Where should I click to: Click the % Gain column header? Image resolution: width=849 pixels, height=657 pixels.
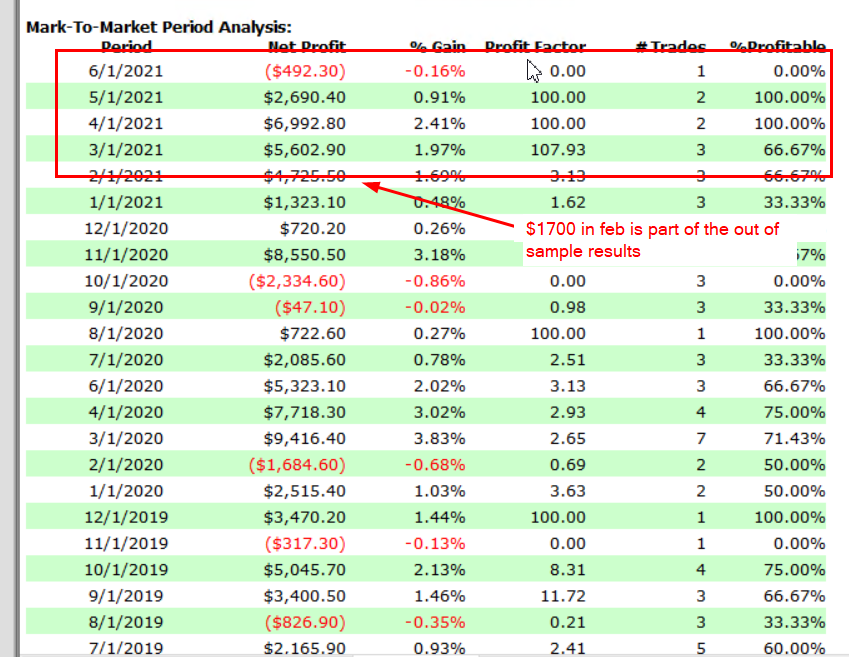(437, 46)
